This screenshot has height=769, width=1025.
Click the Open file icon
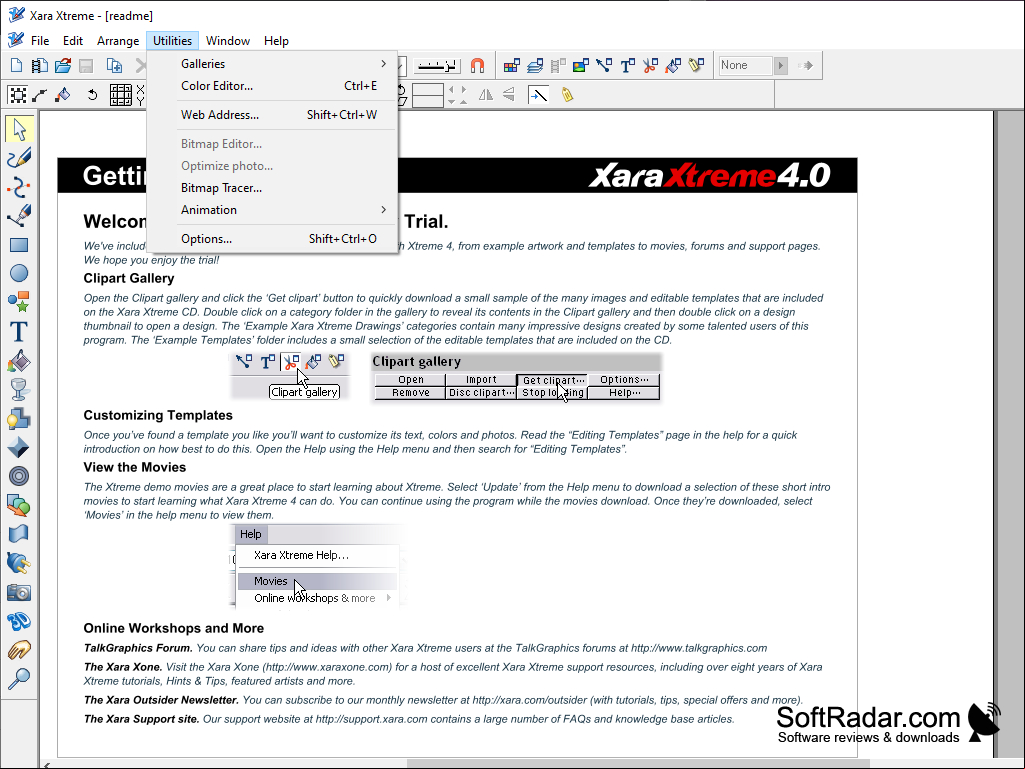pyautogui.click(x=63, y=65)
